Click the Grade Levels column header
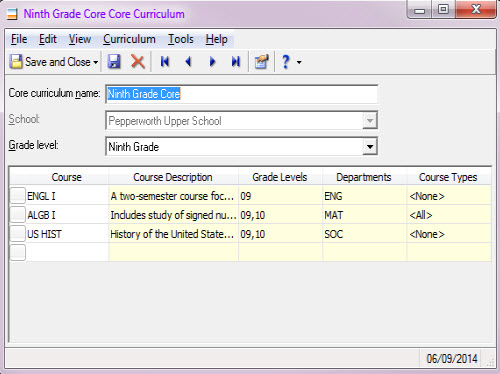 click(280, 177)
